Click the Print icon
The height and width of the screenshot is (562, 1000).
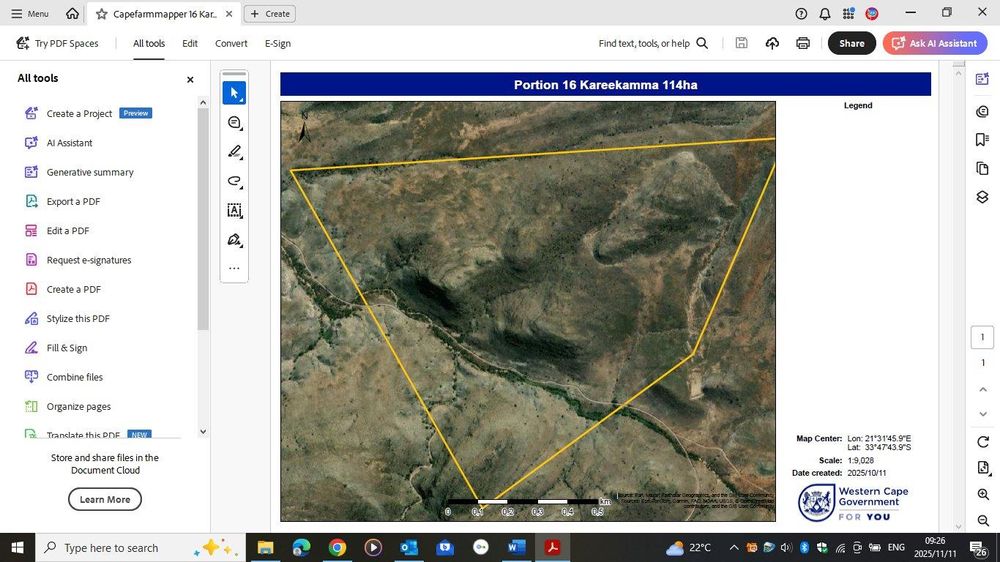point(803,43)
